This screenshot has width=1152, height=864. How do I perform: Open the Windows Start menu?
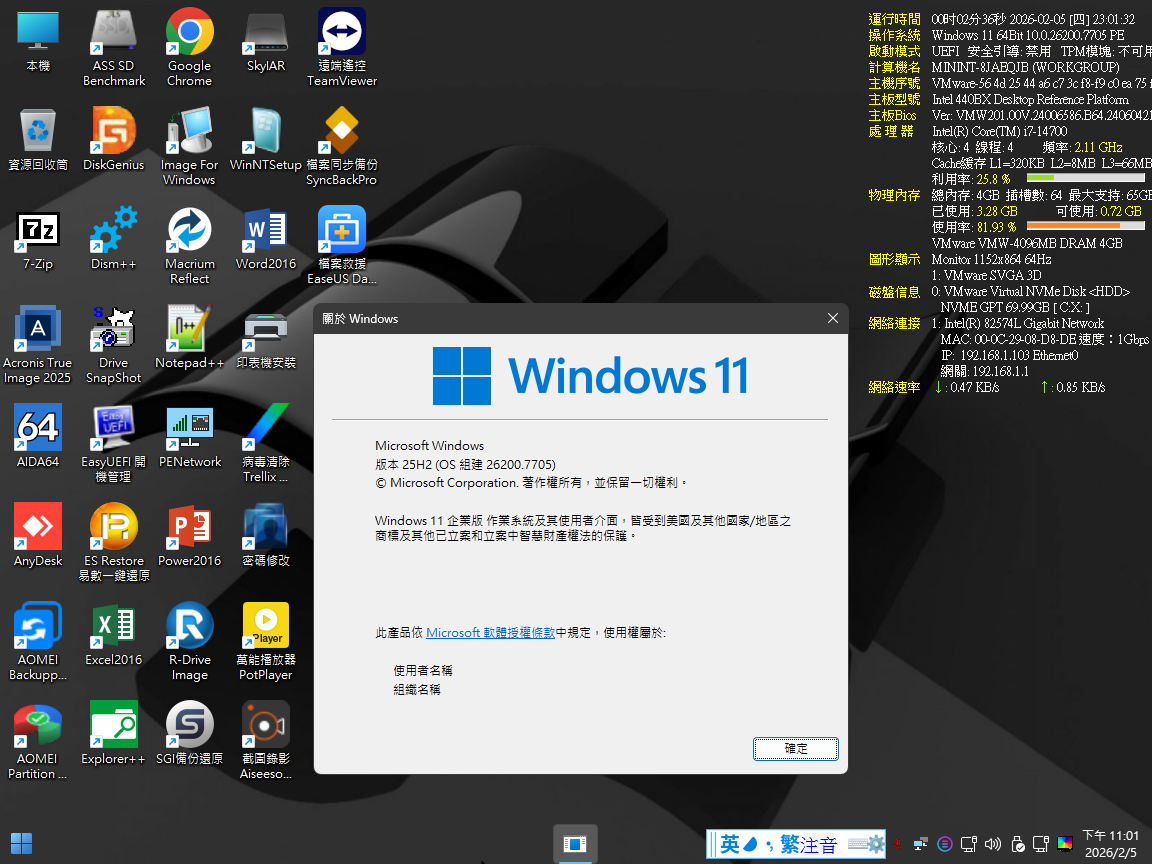21,843
